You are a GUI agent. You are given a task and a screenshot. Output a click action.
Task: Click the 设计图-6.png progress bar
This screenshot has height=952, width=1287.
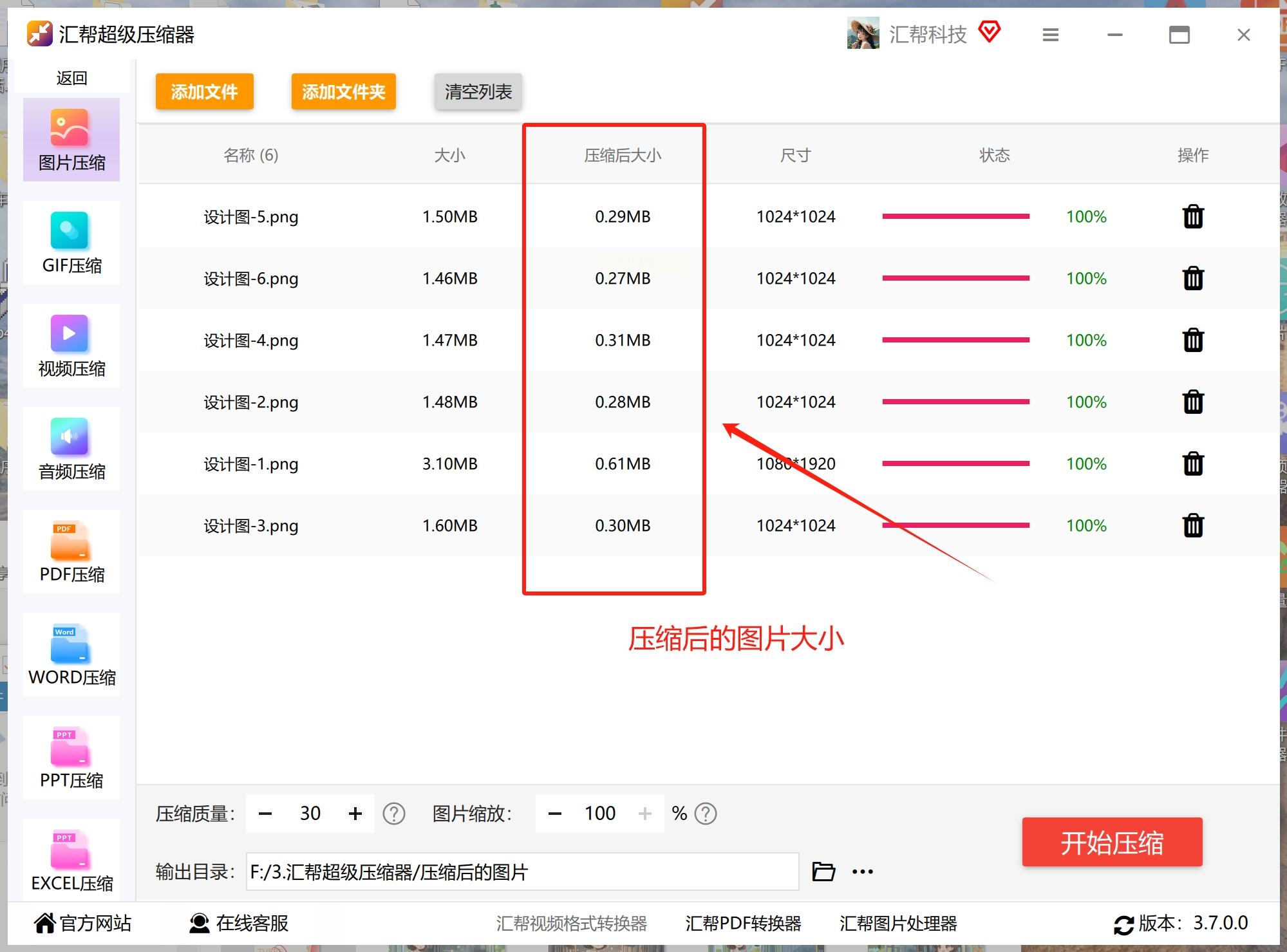click(955, 278)
